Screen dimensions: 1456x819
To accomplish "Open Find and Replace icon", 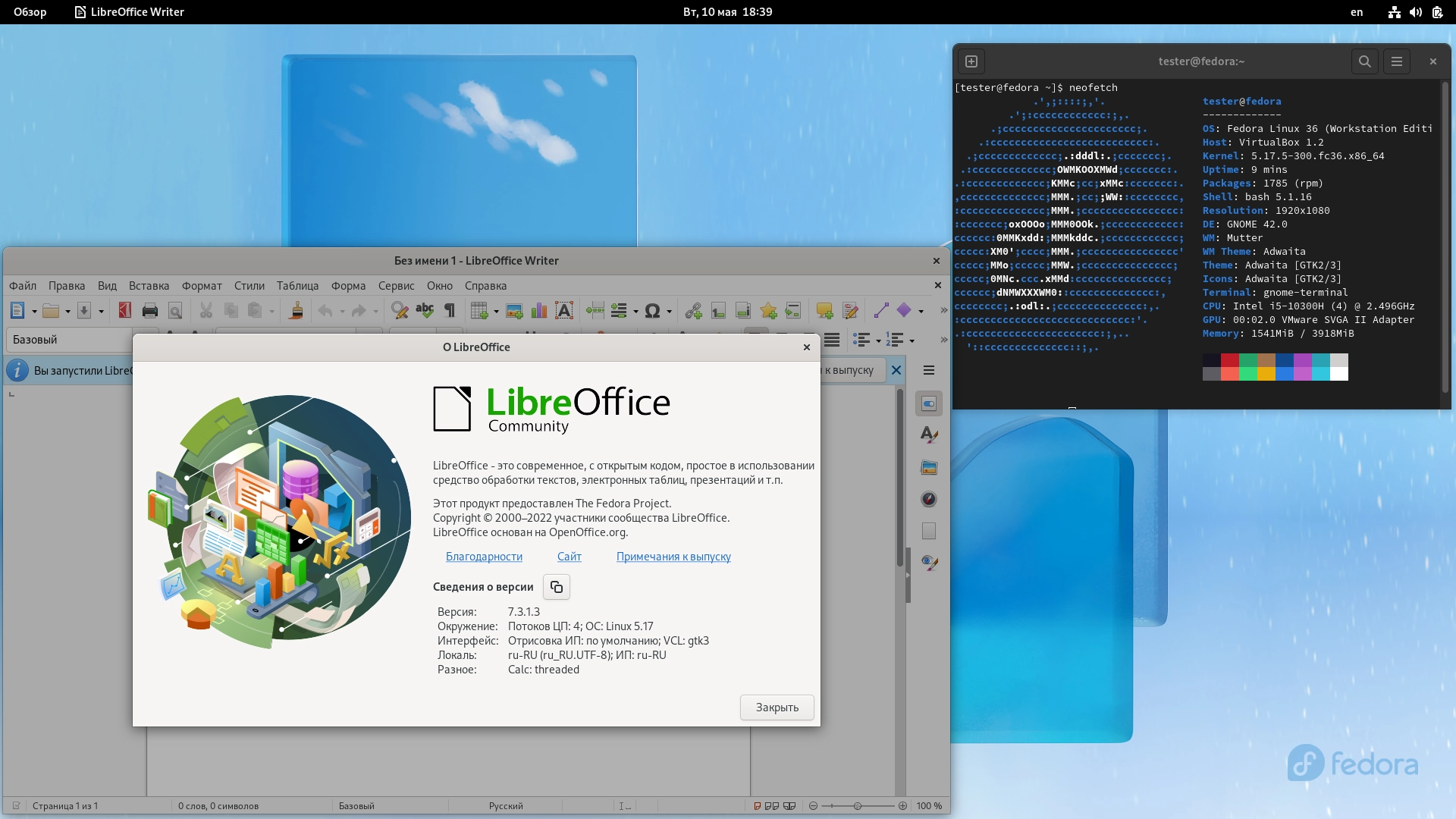I will click(400, 311).
